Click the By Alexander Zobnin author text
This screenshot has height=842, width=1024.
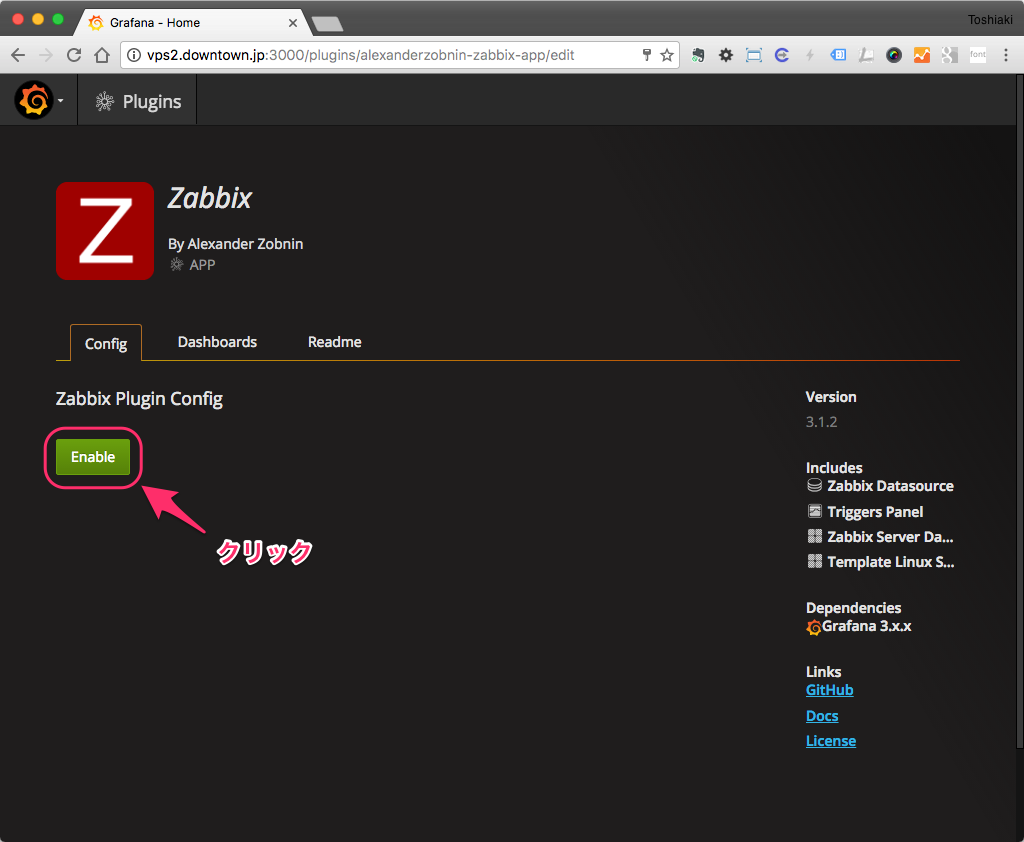point(236,244)
